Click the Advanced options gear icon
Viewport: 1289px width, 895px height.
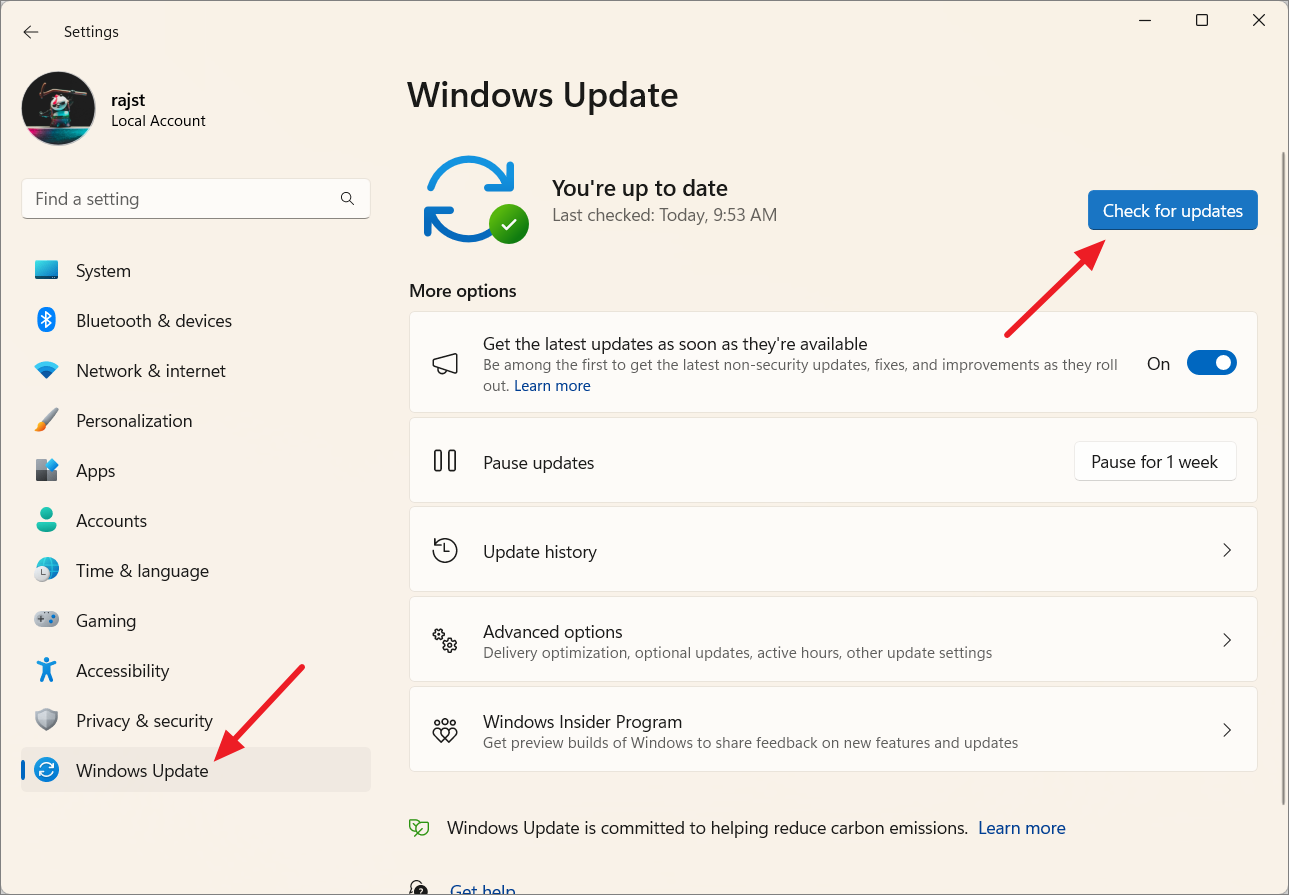click(x=445, y=640)
